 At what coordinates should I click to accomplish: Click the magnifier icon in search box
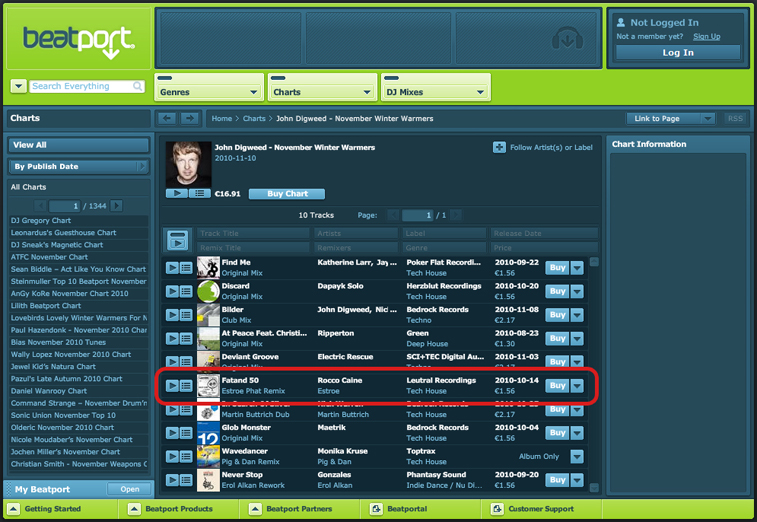(138, 87)
